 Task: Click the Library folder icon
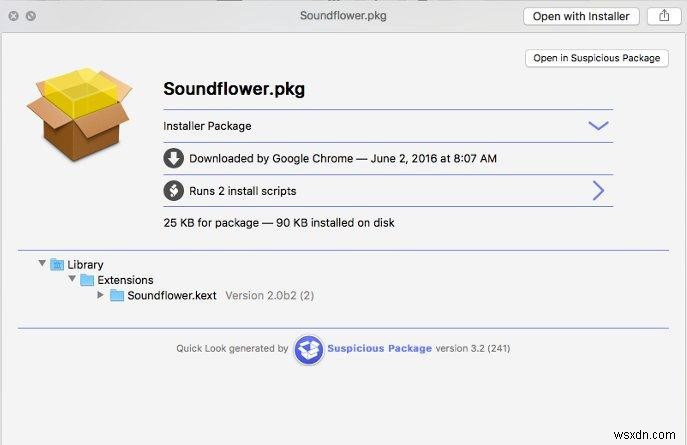(x=58, y=265)
